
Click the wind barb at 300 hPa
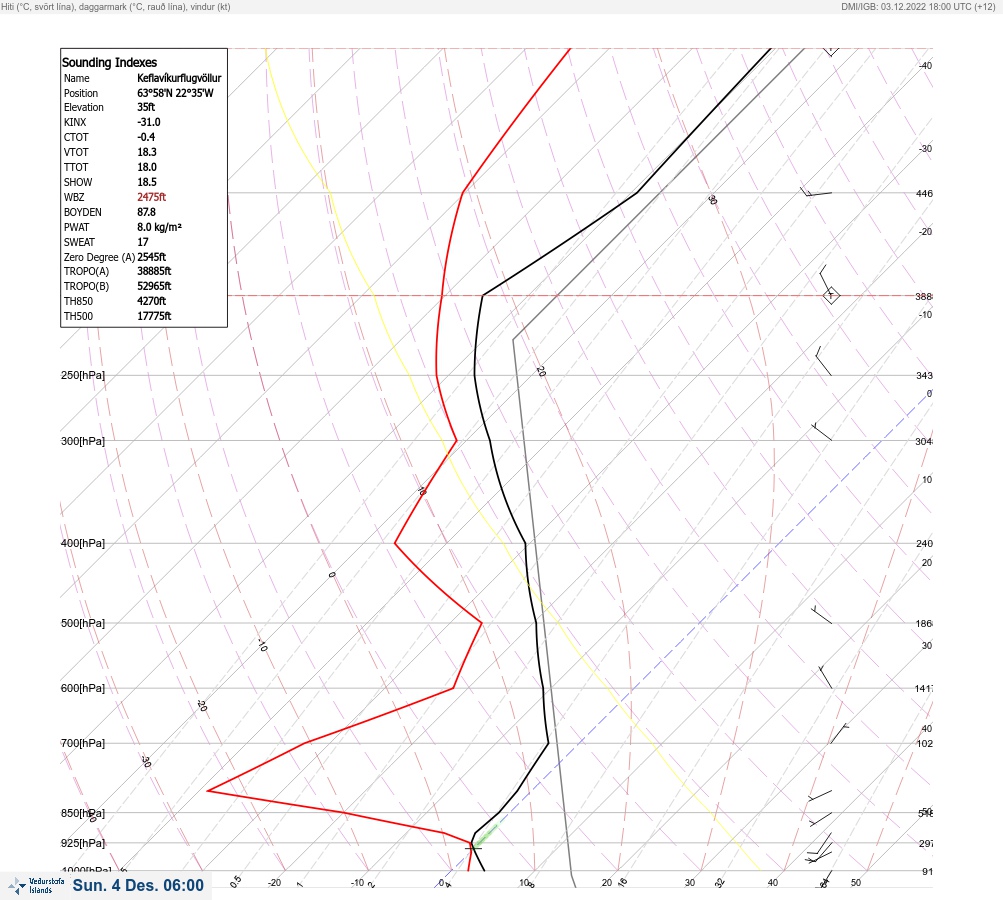[822, 432]
